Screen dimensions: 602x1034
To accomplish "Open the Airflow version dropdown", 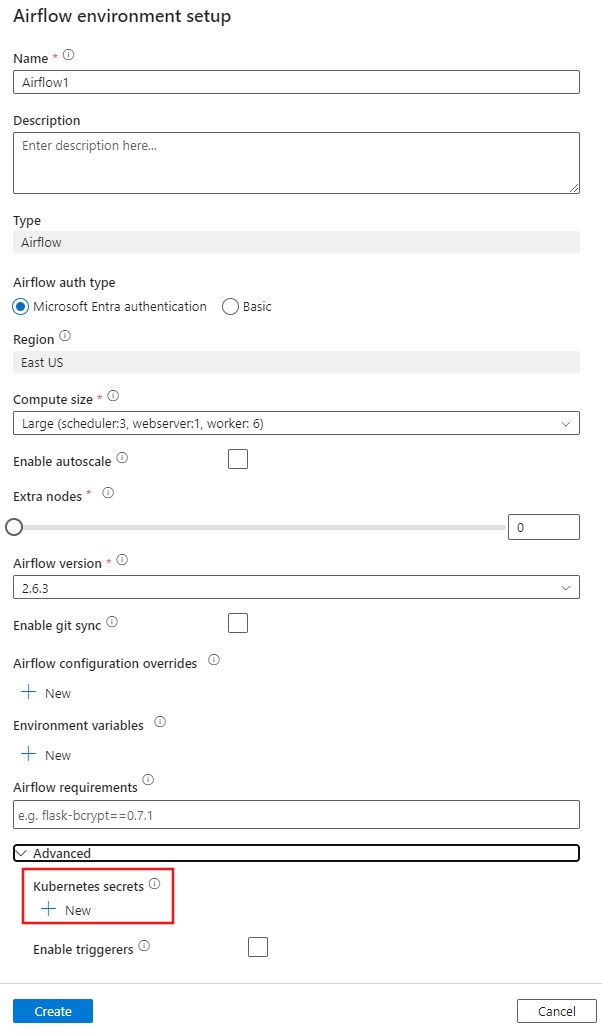I will 296,588.
